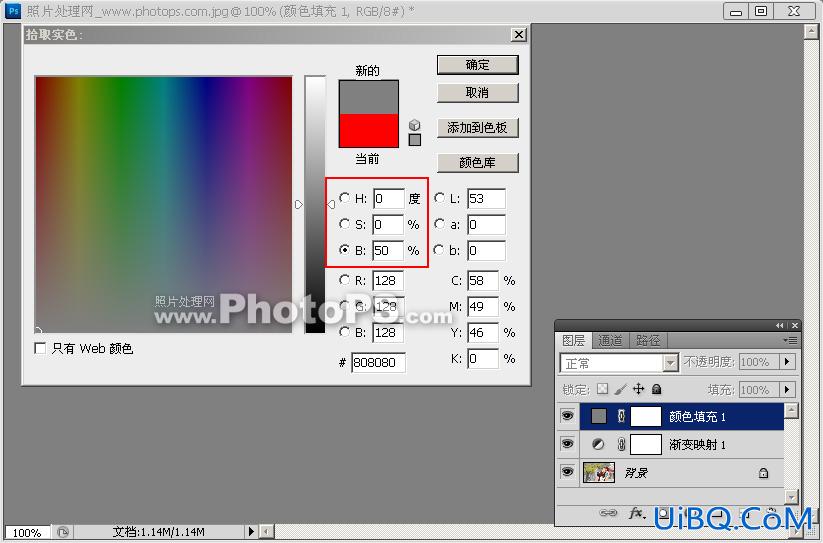Click the 100% zoom field in status bar
Screen dimensions: 823x543
tap(27, 533)
